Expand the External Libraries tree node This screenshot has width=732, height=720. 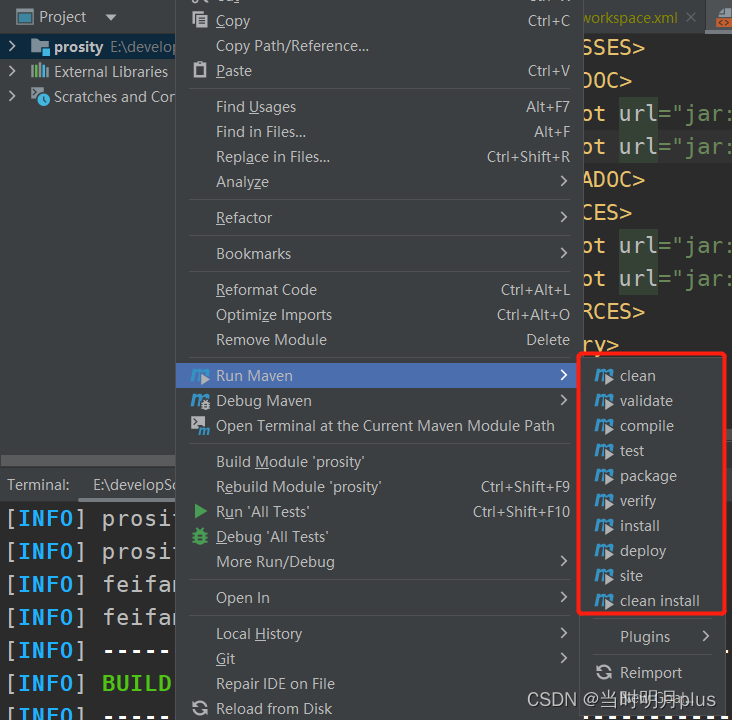(x=12, y=71)
